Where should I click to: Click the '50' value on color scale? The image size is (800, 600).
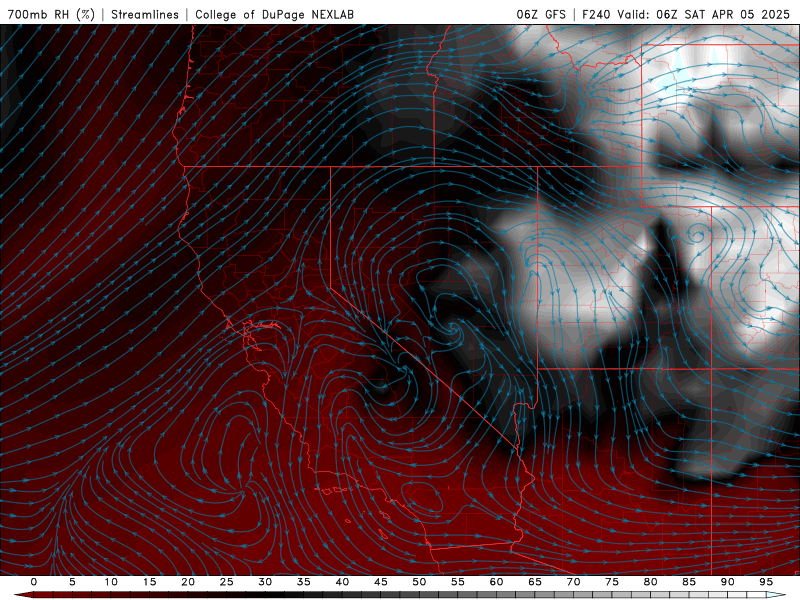coord(419,582)
